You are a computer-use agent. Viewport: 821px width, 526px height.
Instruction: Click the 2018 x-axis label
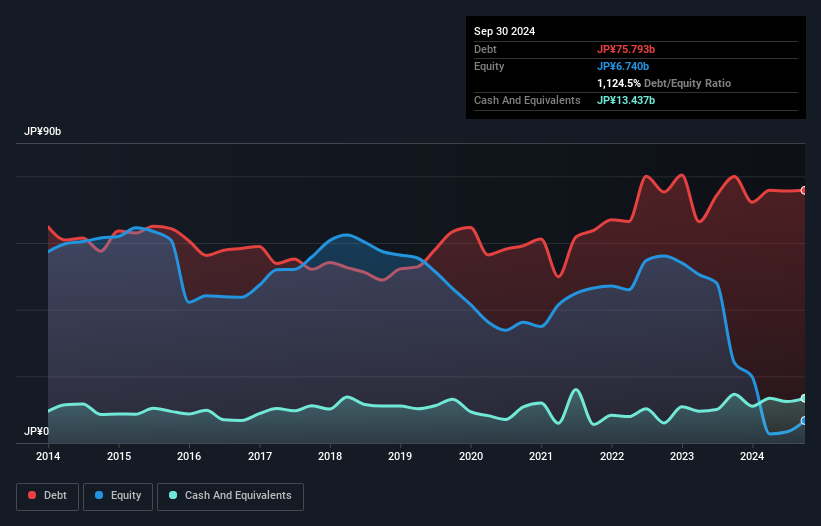click(330, 456)
